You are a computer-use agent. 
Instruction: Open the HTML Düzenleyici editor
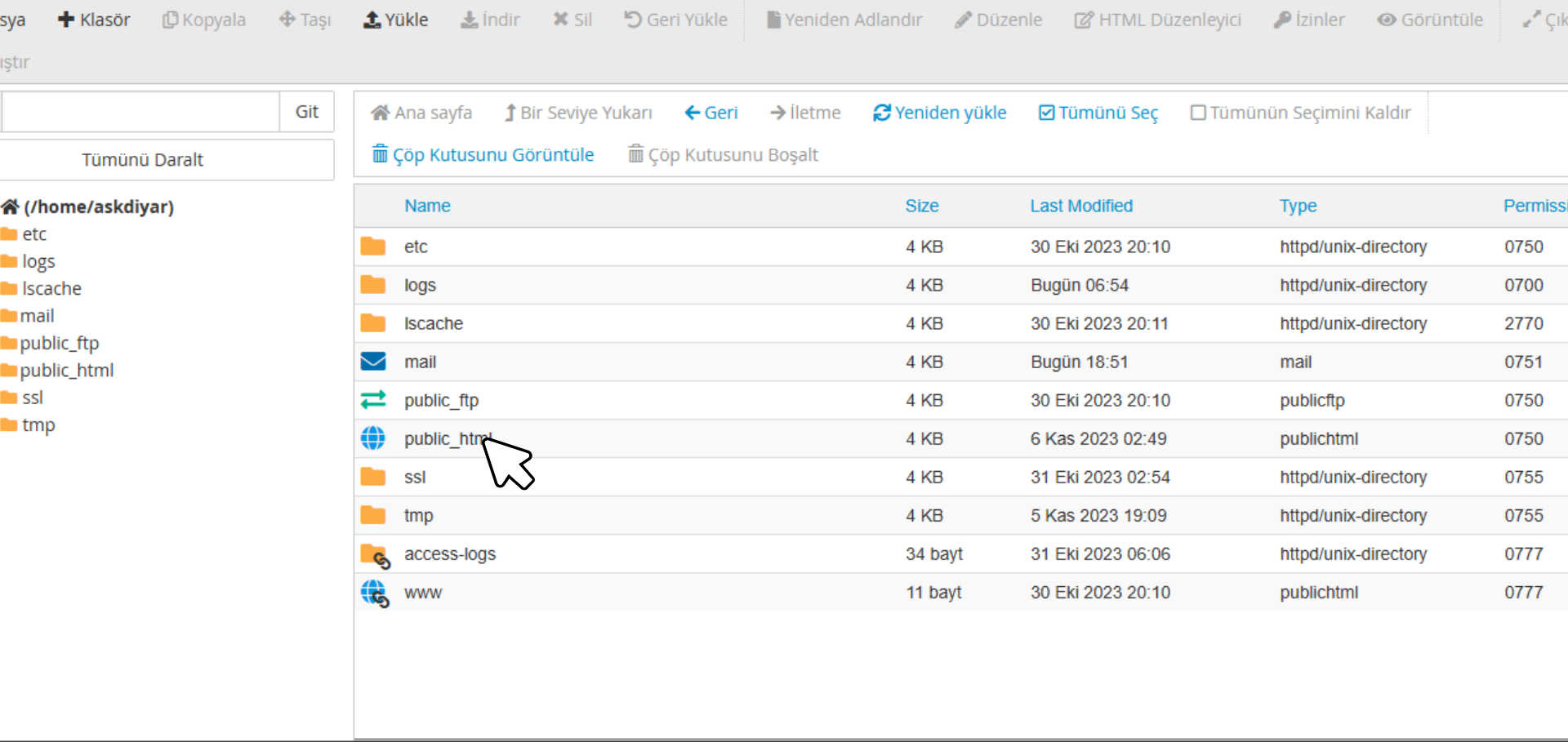(x=1158, y=20)
